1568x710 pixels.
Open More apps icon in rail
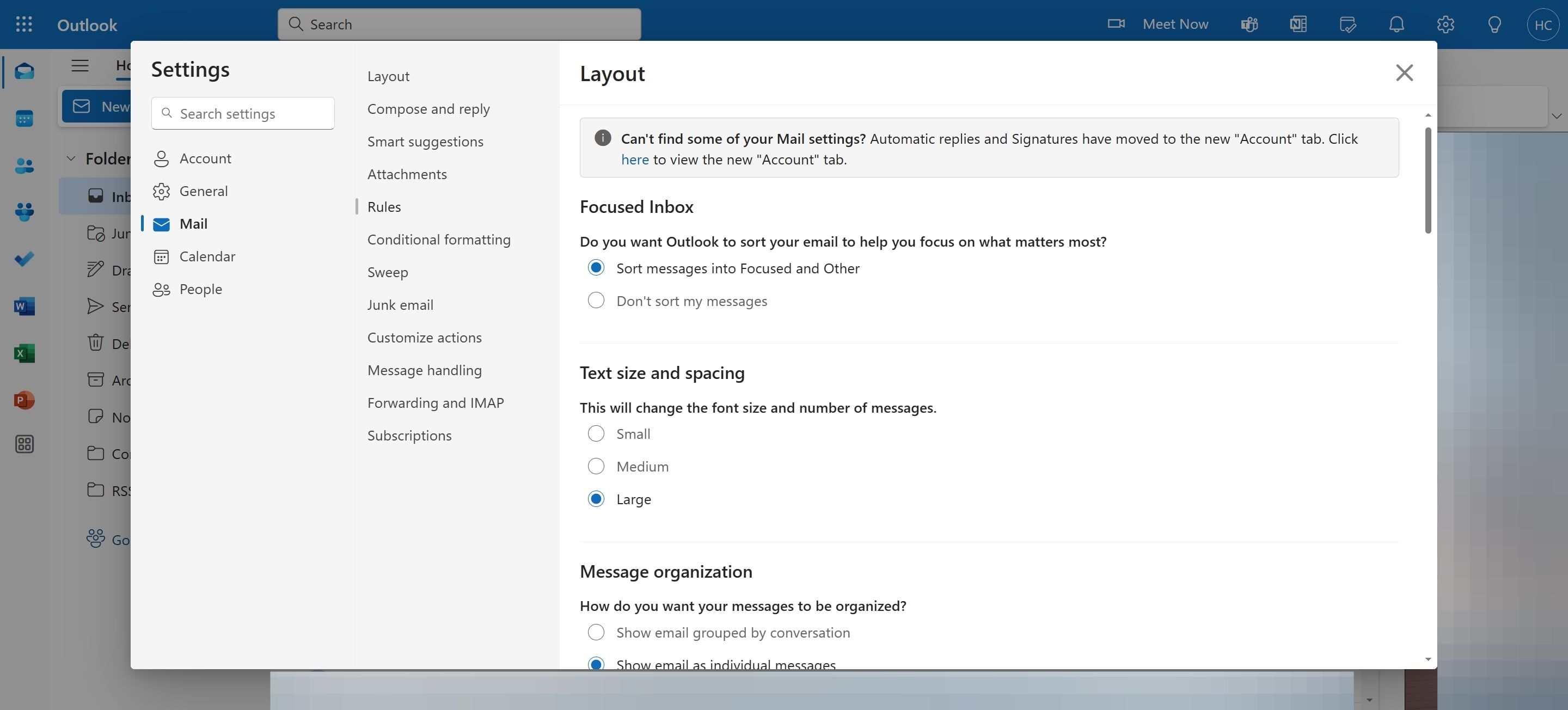click(24, 444)
